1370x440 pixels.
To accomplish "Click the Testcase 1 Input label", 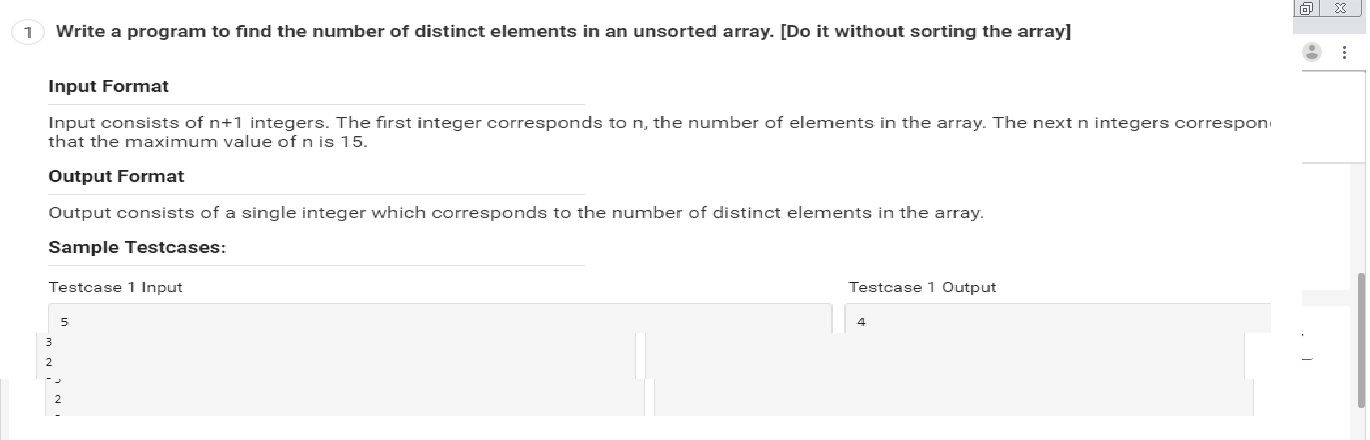I will (x=115, y=287).
